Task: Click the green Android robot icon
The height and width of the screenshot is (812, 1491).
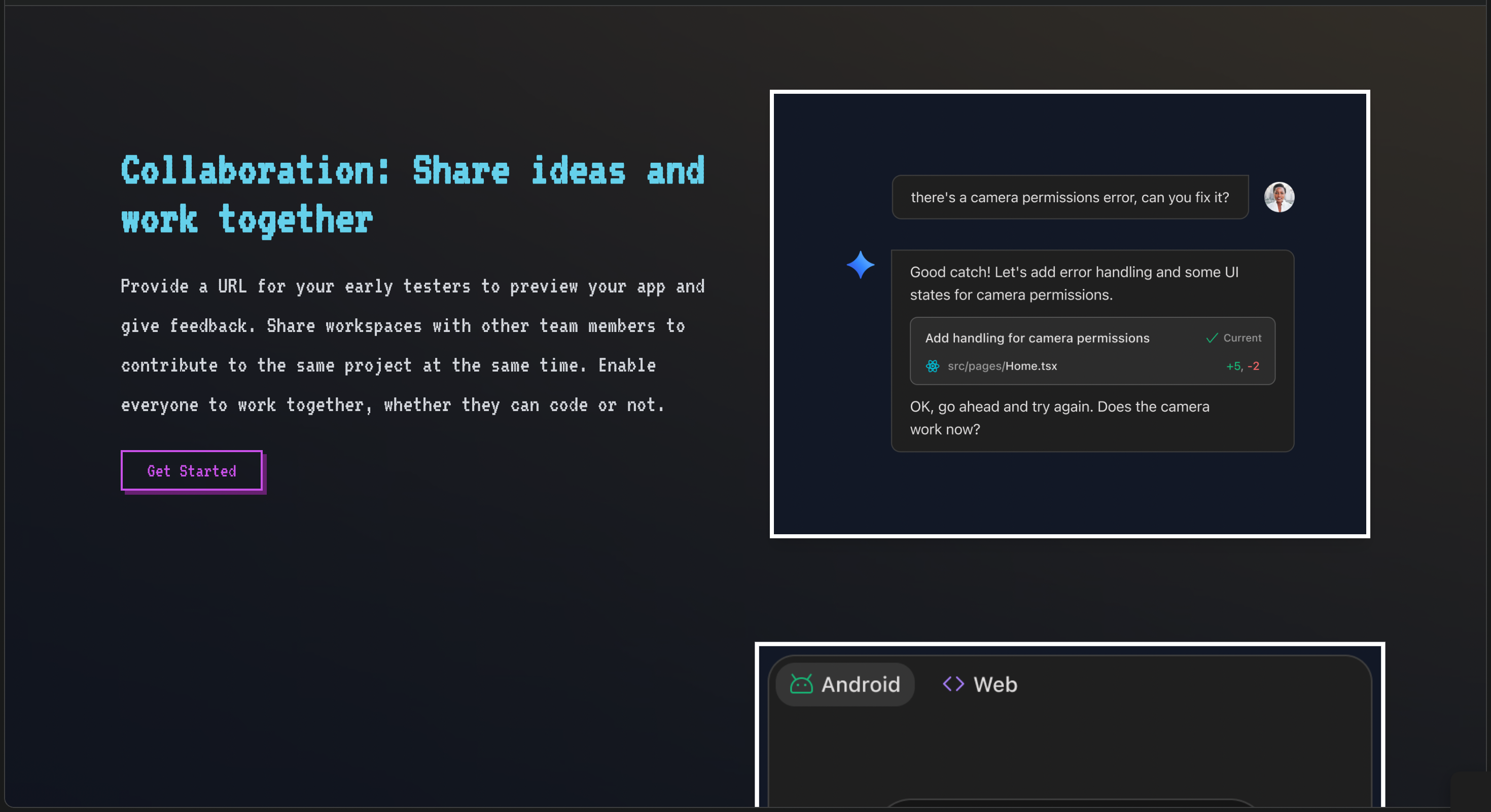Action: (801, 684)
